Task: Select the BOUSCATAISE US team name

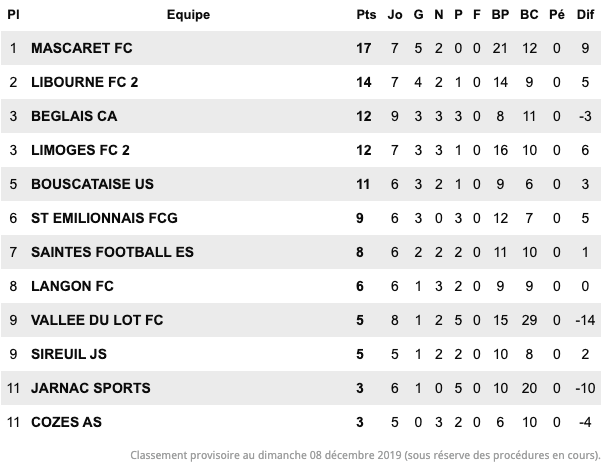Action: point(92,184)
